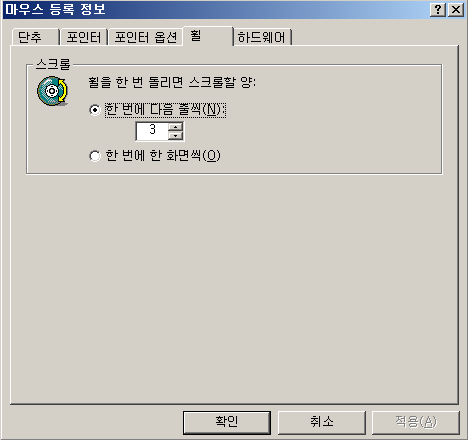Increase scroll lines with the up arrow
Screen dimensions: 468x440
pyautogui.click(x=175, y=127)
